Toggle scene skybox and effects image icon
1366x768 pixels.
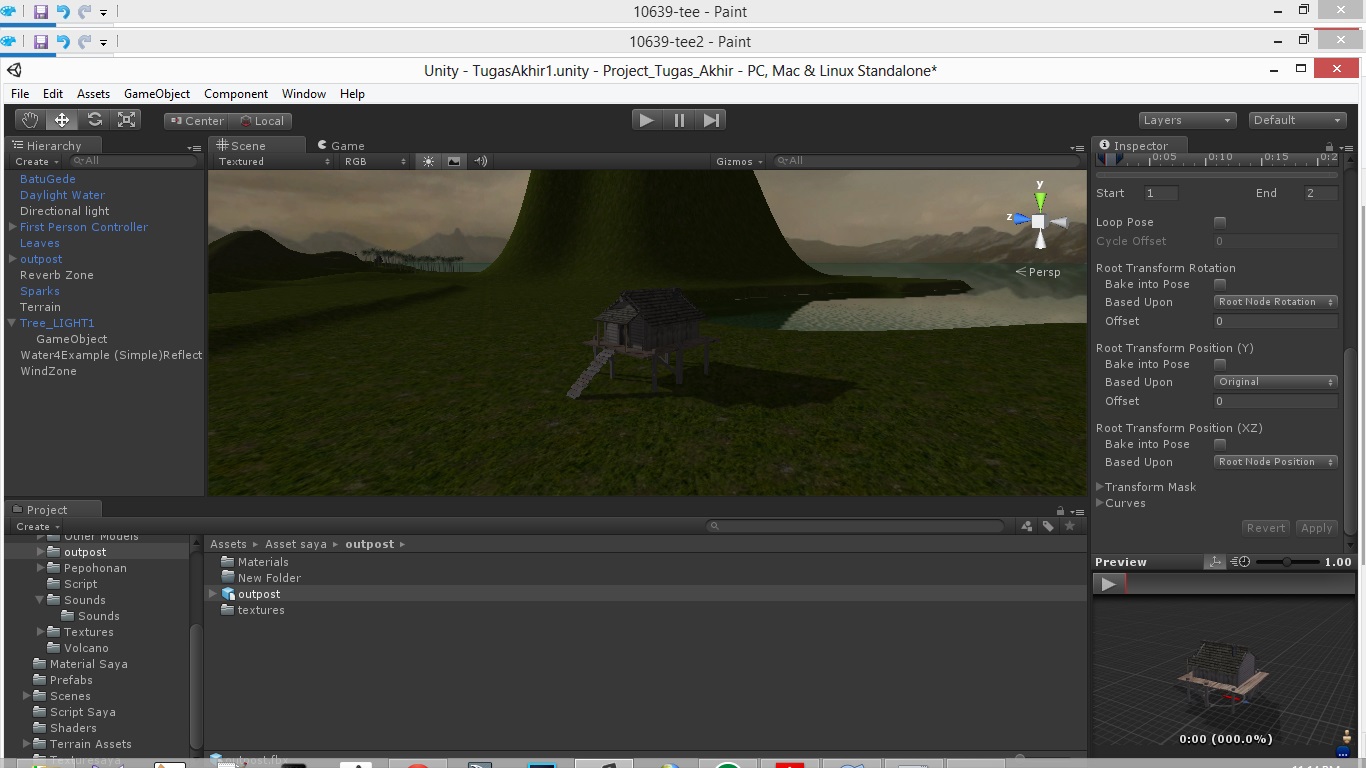pos(454,161)
